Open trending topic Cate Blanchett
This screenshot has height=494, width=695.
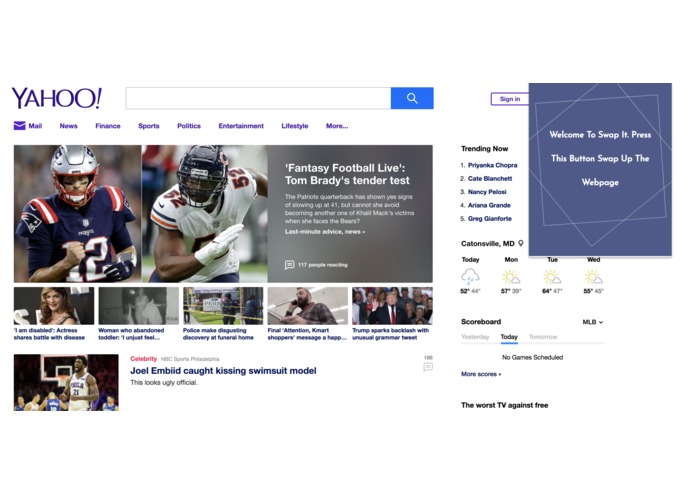pos(490,178)
